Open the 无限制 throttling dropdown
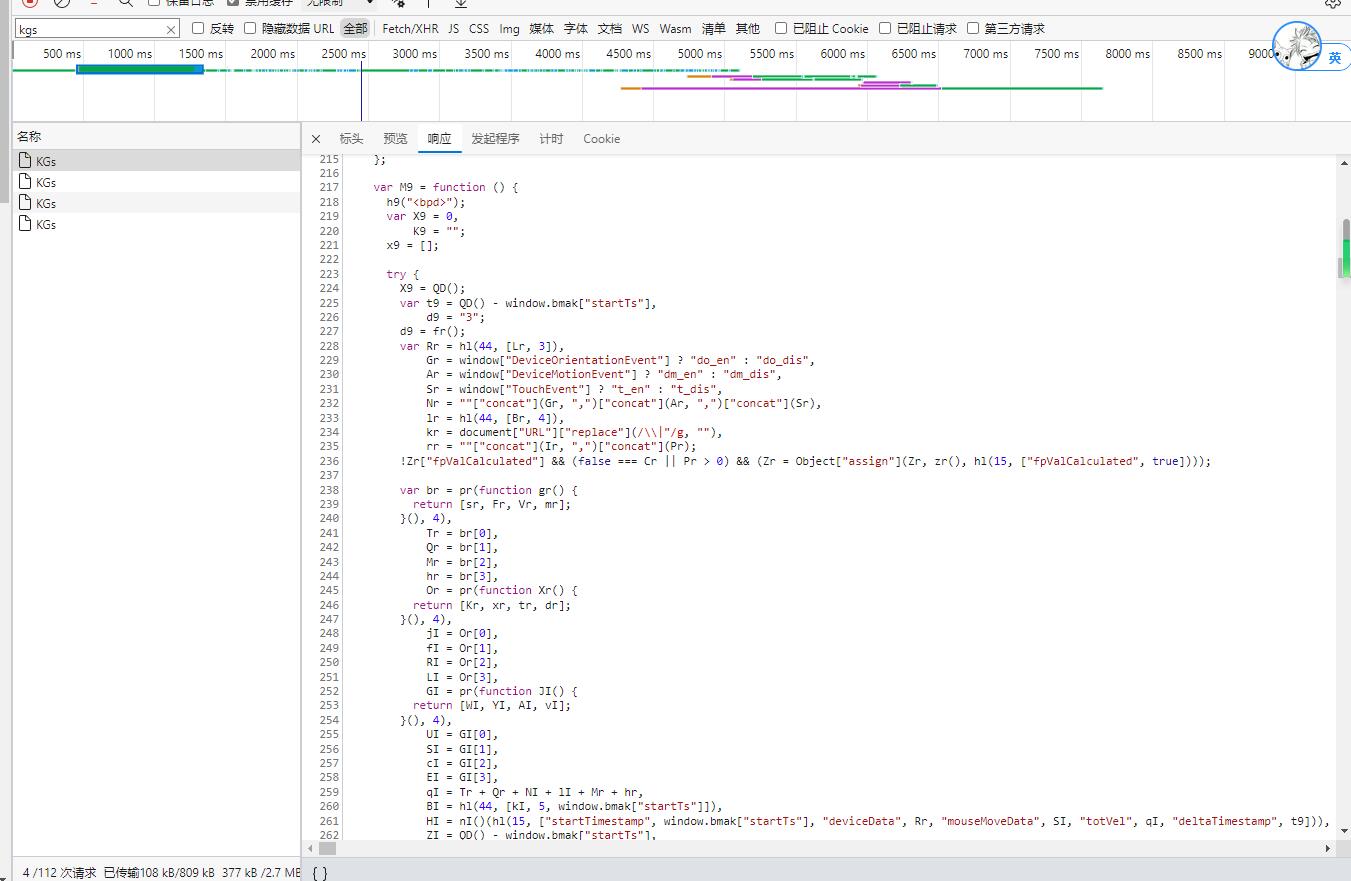This screenshot has width=1351, height=881. tap(340, 3)
